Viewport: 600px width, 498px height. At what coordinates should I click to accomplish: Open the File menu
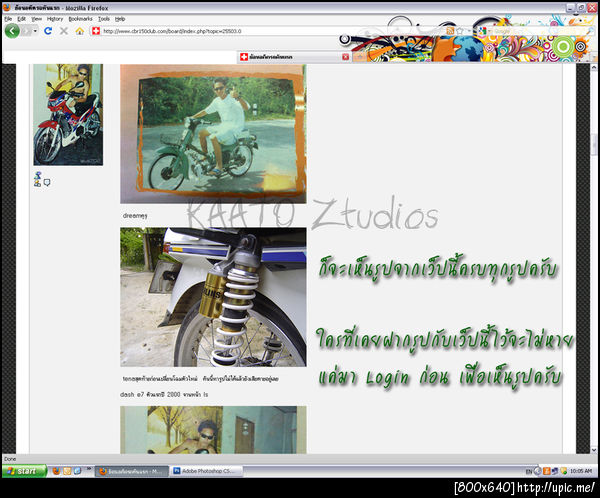[x=8, y=19]
